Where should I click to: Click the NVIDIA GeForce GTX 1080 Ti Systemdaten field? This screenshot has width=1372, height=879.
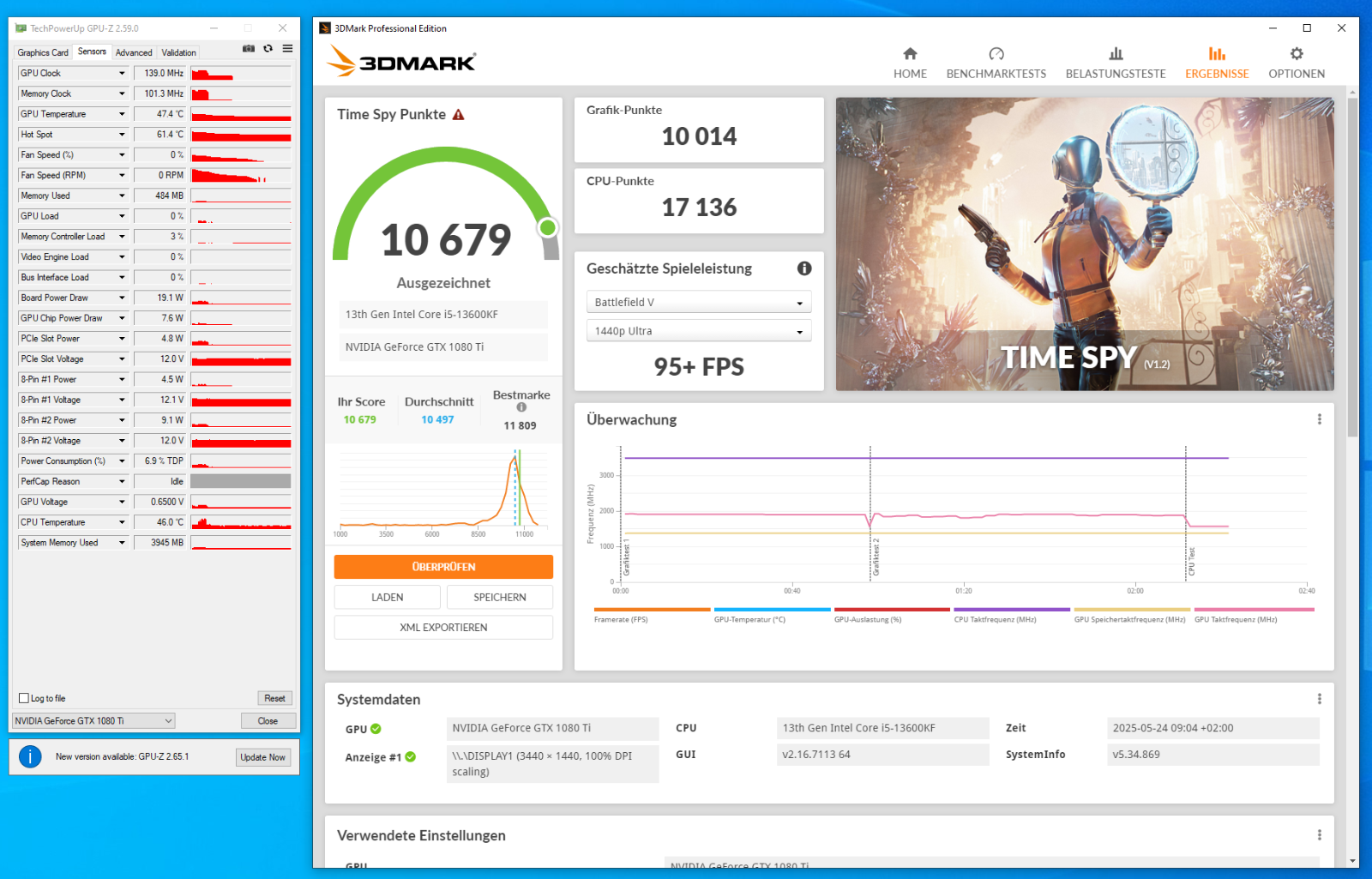pyautogui.click(x=553, y=729)
